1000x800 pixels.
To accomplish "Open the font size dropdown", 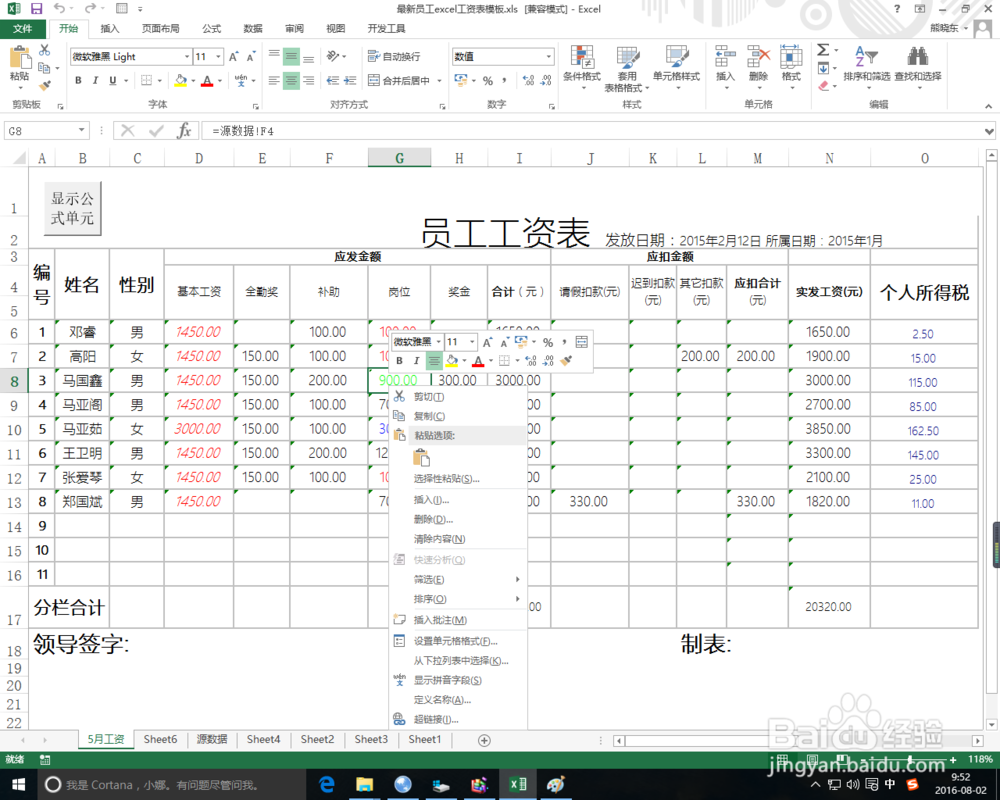I will tap(217, 57).
